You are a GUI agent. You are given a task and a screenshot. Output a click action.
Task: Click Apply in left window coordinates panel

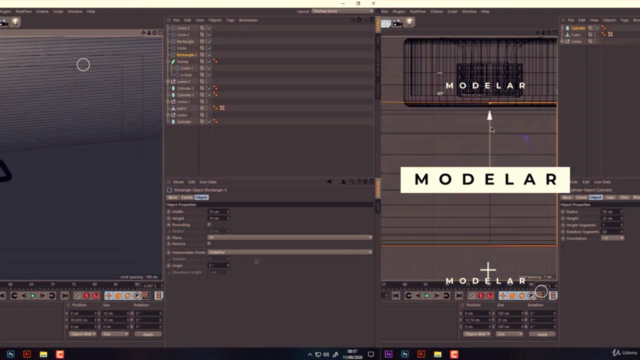148,334
